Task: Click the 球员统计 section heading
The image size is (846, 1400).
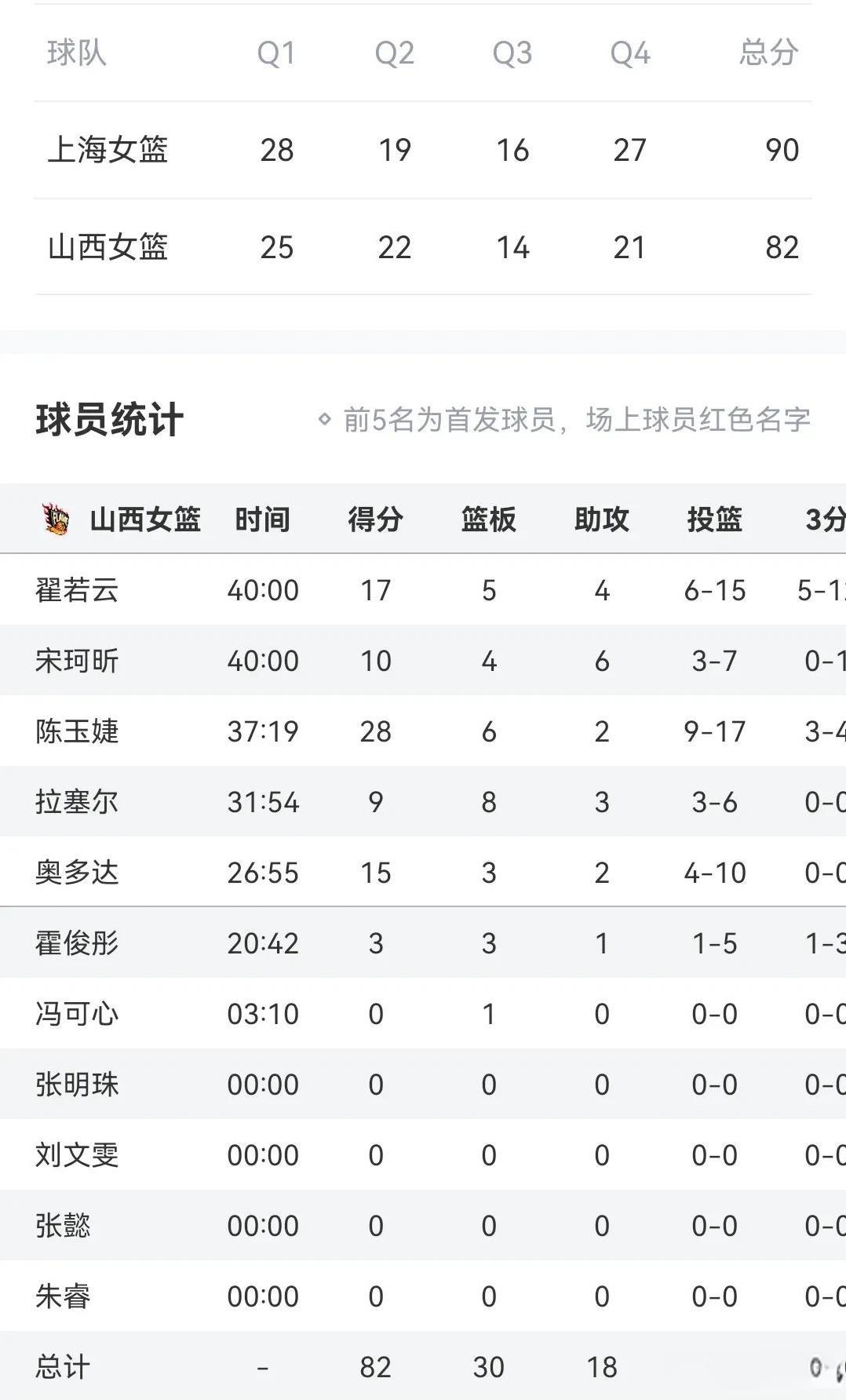Action: click(x=109, y=420)
